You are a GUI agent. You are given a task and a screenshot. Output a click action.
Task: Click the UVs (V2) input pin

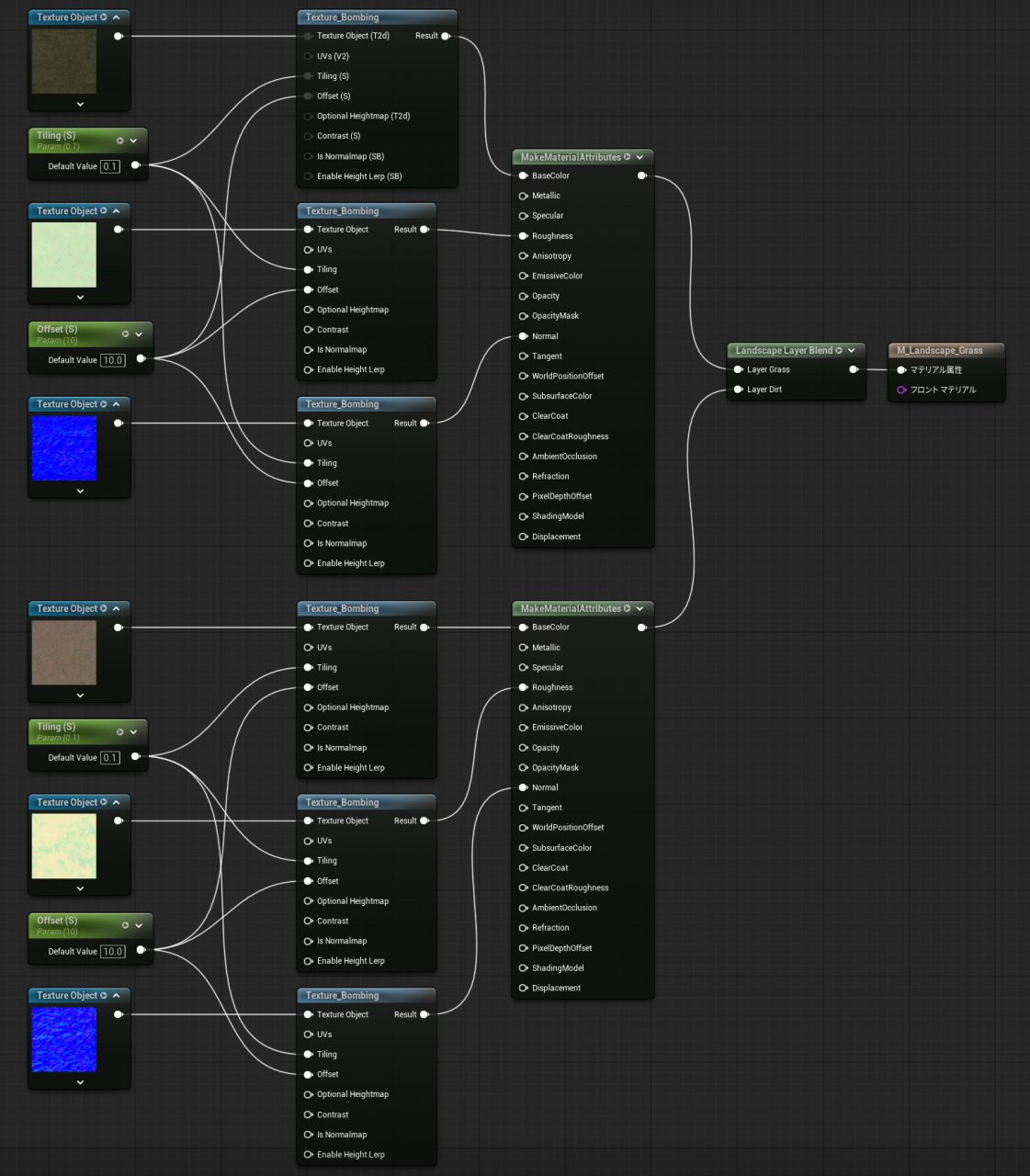click(x=308, y=56)
